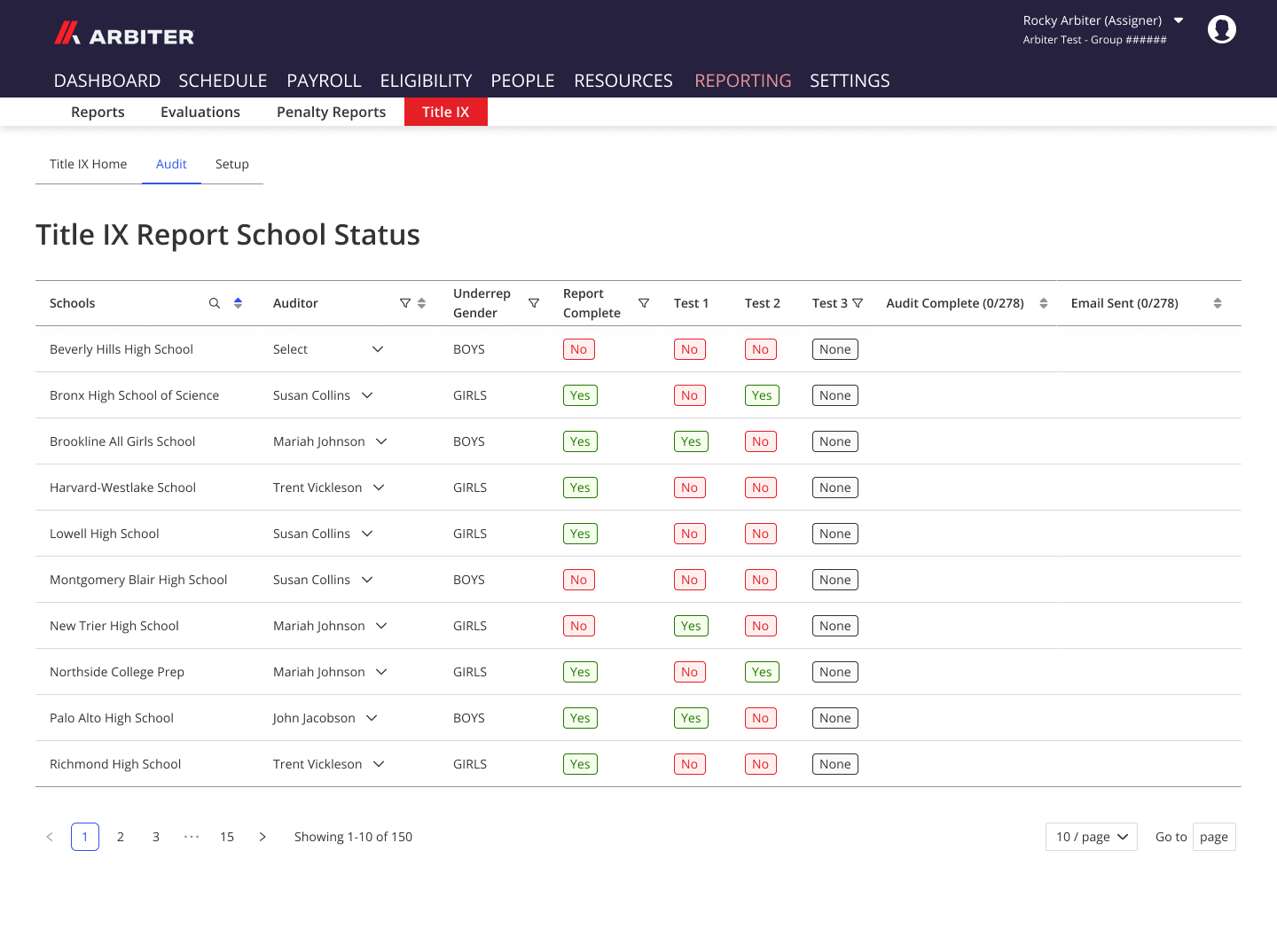This screenshot has width=1277, height=952.
Task: Open the 10 / page size dropdown
Action: tap(1091, 836)
